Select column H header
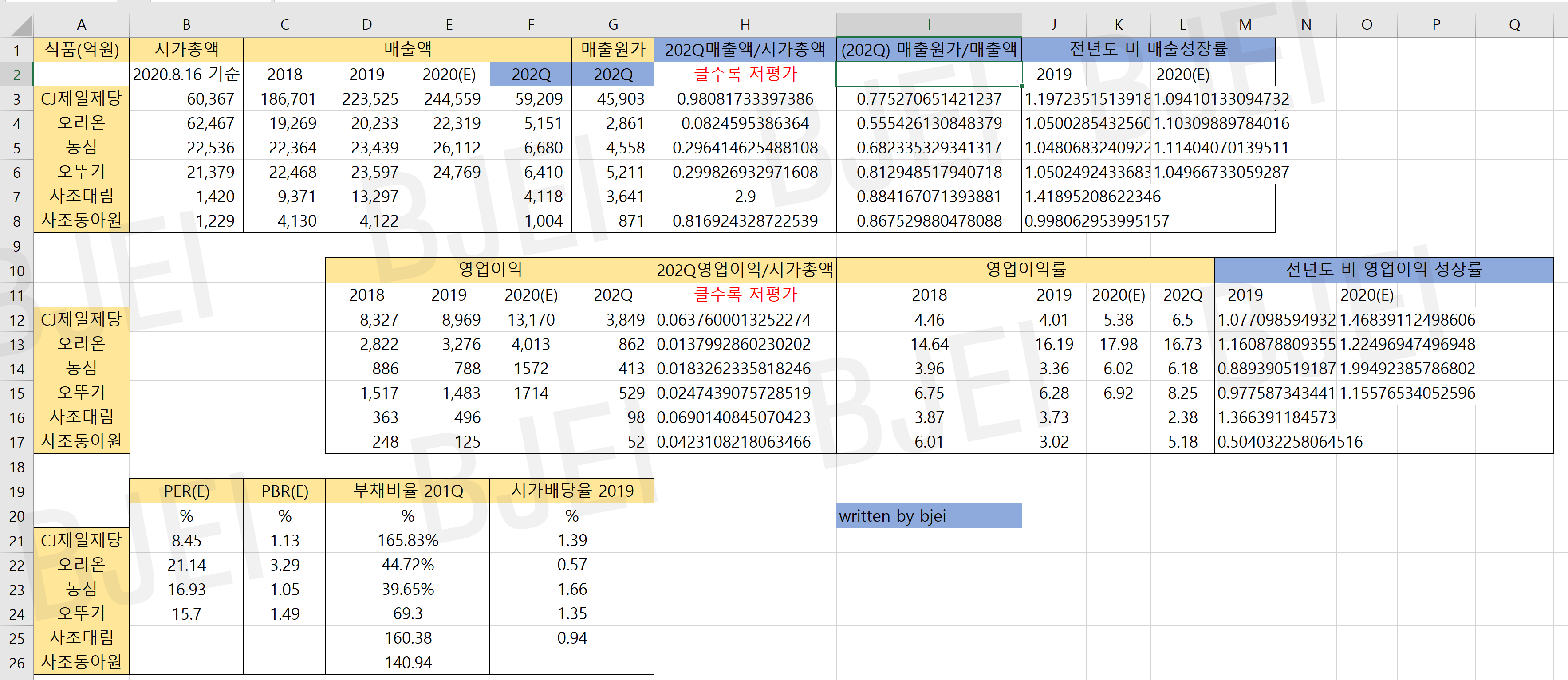This screenshot has height=680, width=1568. [745, 25]
